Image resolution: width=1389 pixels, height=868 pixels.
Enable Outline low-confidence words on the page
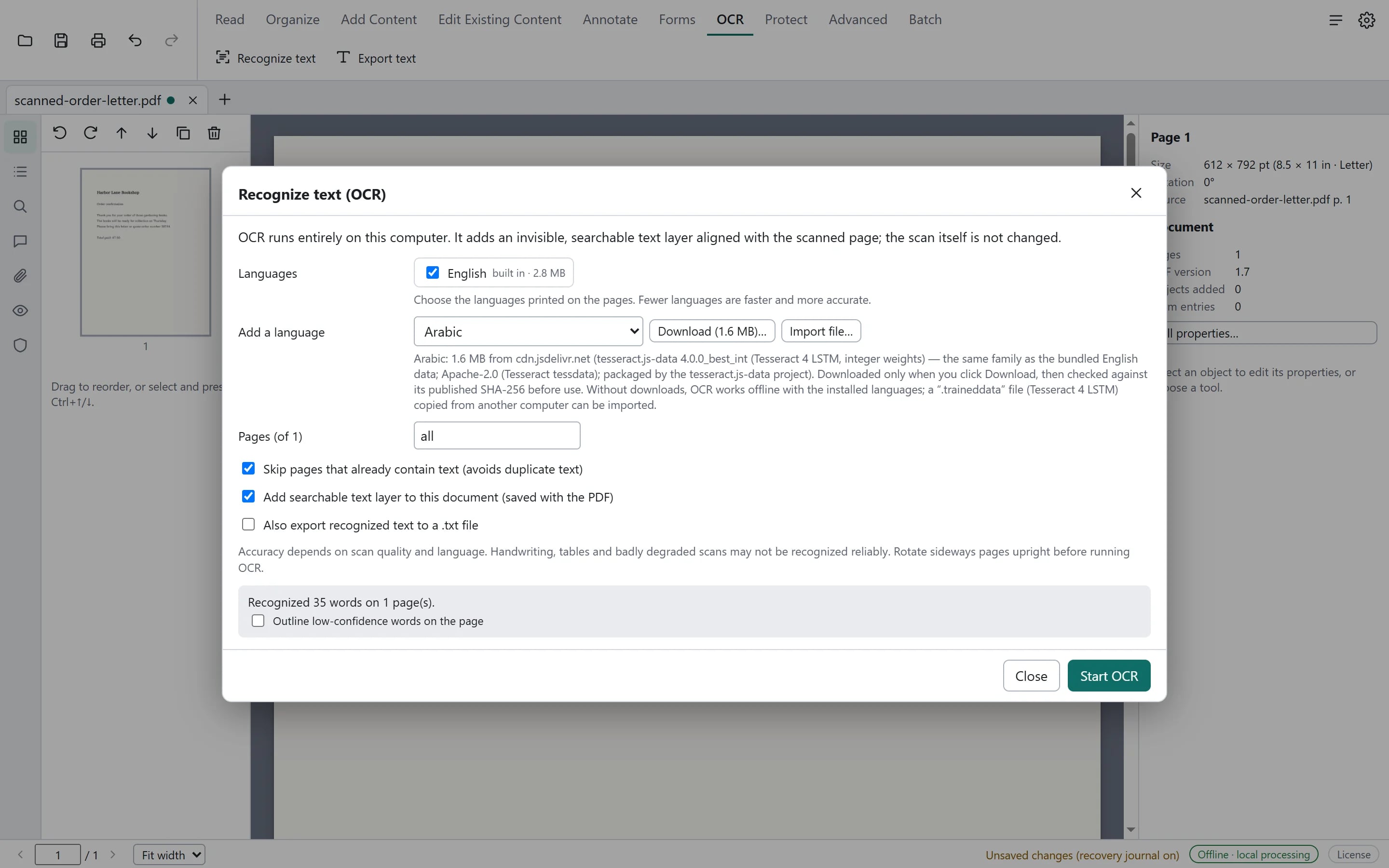(259, 621)
